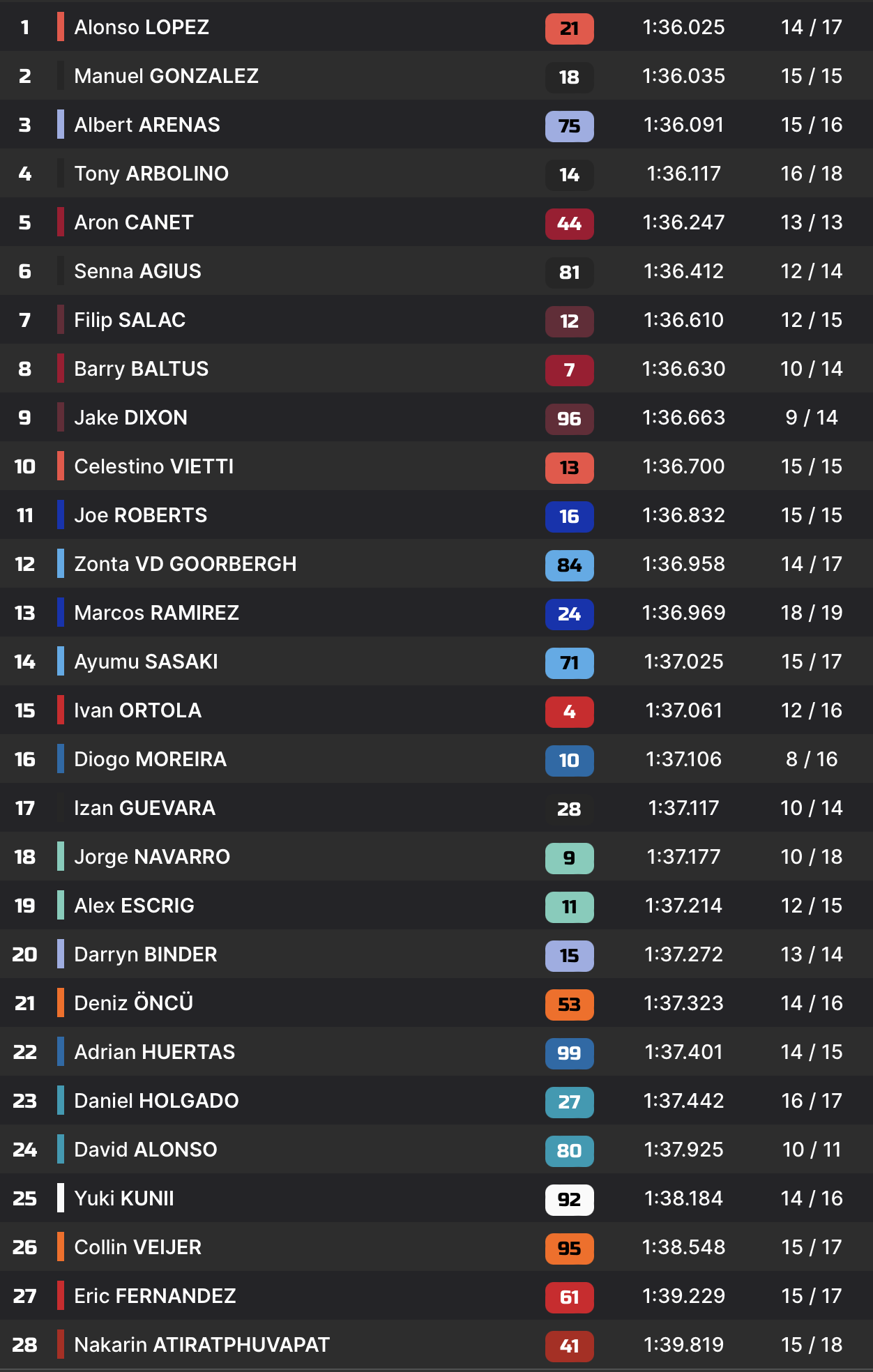Click rider number badge 21
The width and height of the screenshot is (873, 1372).
click(569, 29)
